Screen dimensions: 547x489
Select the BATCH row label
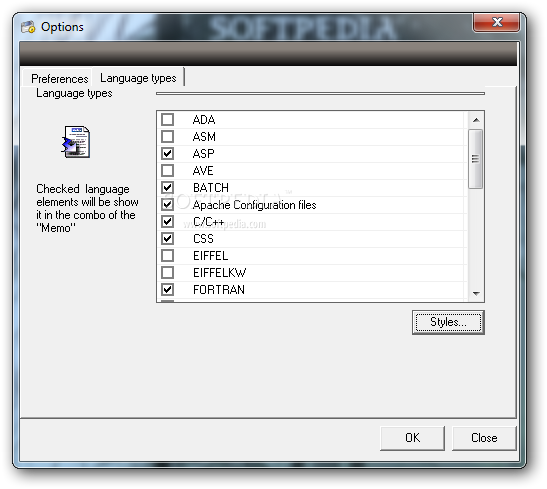coord(211,188)
